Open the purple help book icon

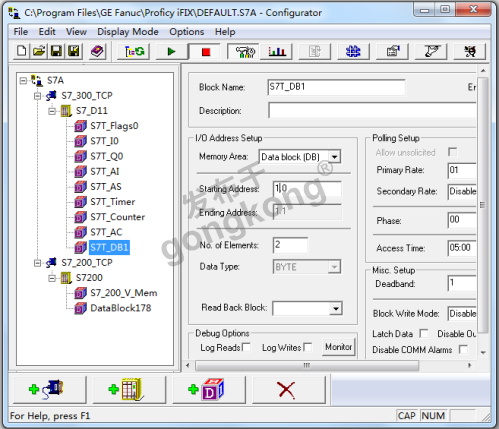tap(97, 51)
